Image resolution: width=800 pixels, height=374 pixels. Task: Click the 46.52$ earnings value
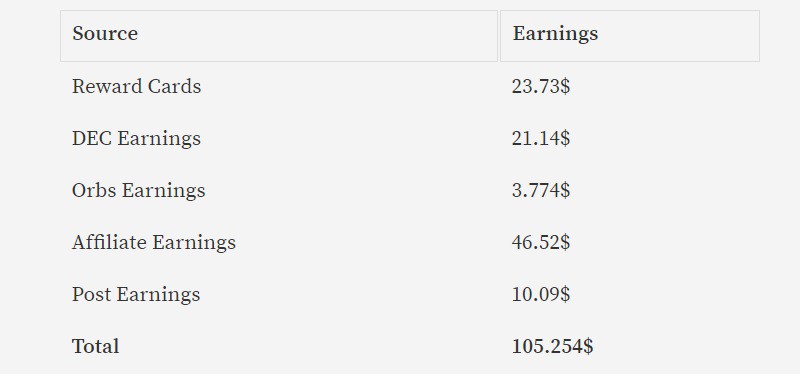[541, 242]
